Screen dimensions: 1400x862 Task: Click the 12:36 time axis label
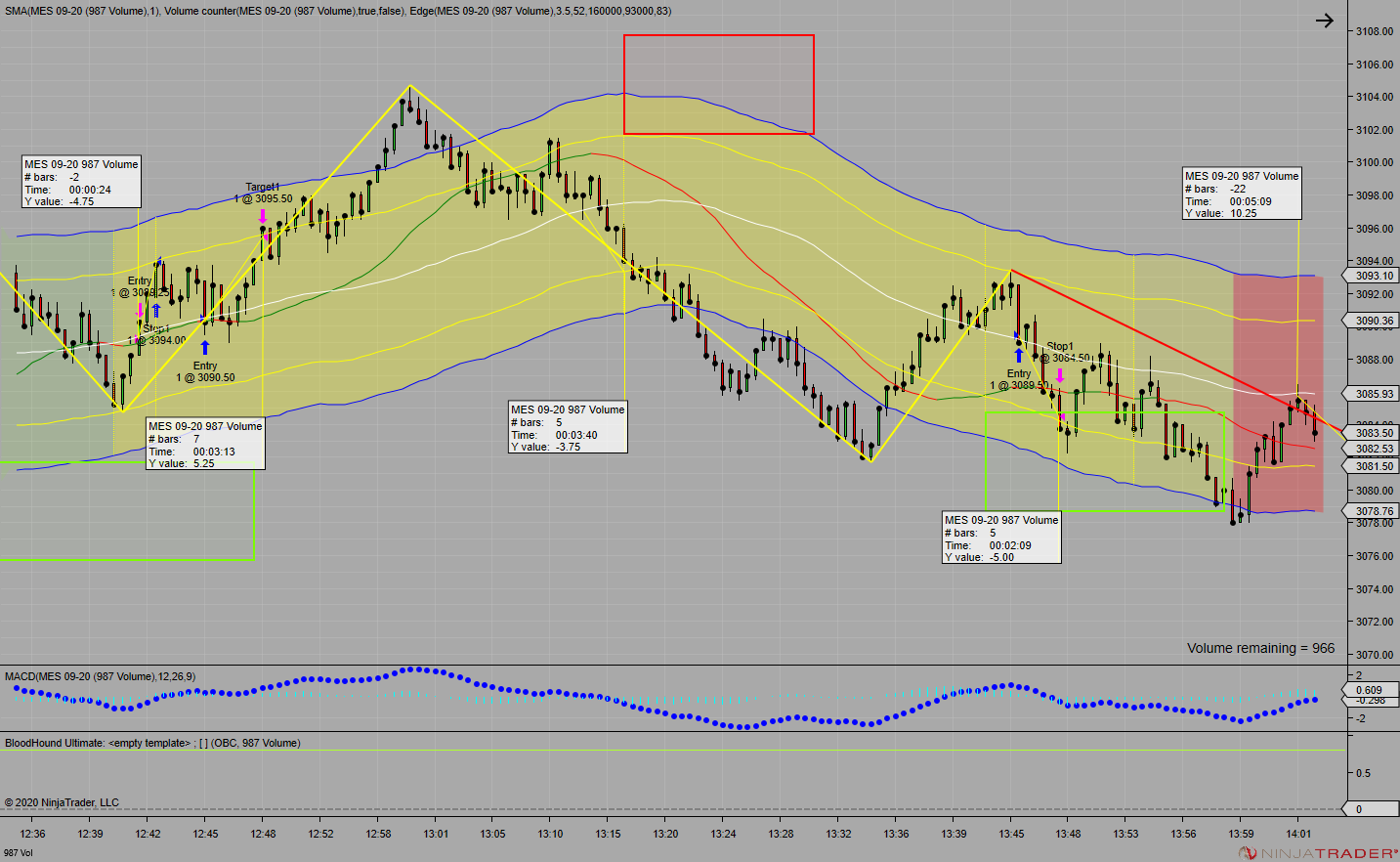32,834
